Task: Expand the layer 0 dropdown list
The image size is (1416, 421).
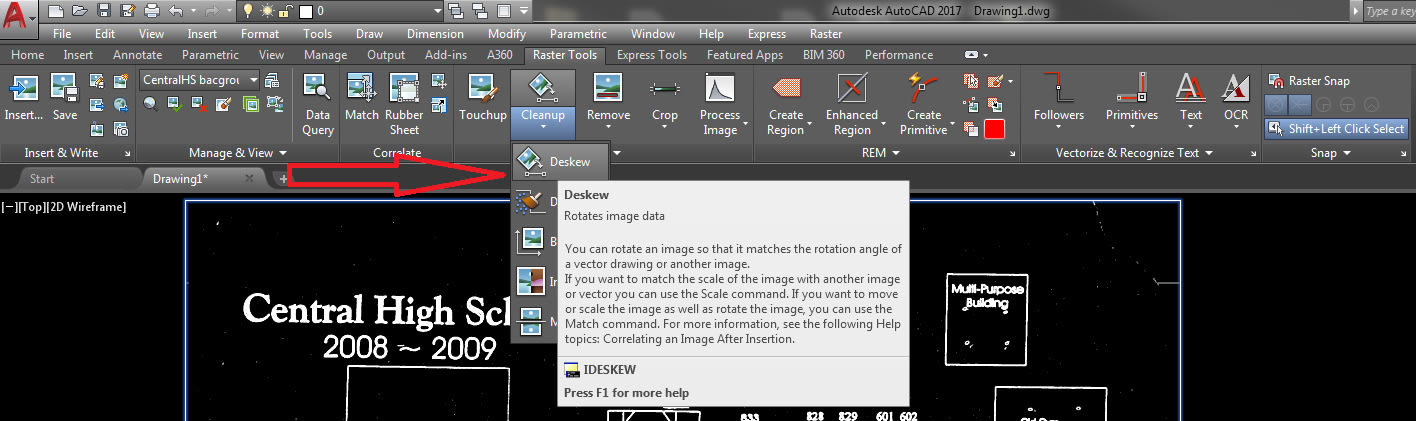Action: tap(436, 12)
